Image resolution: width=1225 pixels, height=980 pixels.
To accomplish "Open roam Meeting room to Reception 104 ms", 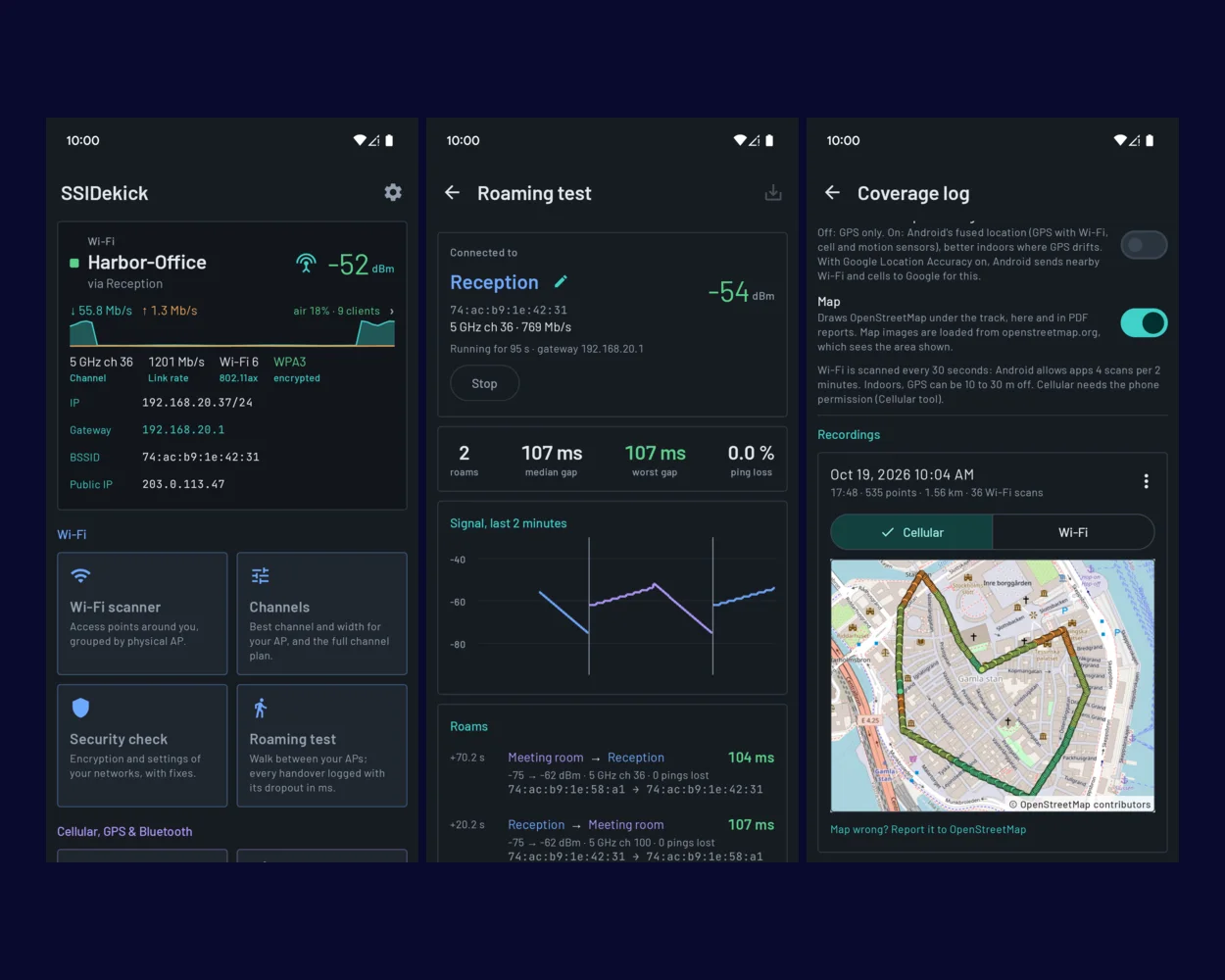I will pyautogui.click(x=612, y=773).
